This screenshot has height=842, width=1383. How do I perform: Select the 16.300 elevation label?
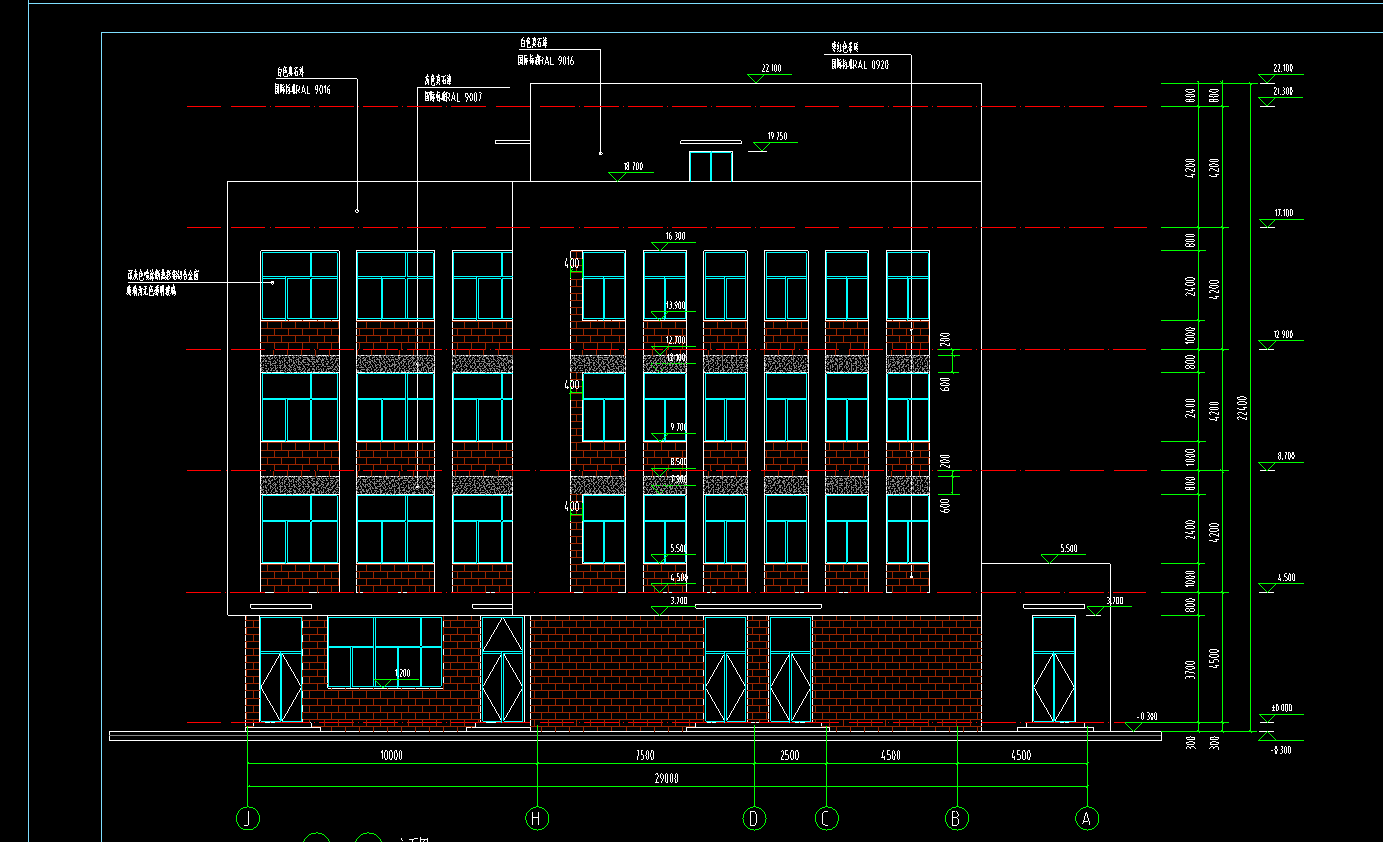675,237
